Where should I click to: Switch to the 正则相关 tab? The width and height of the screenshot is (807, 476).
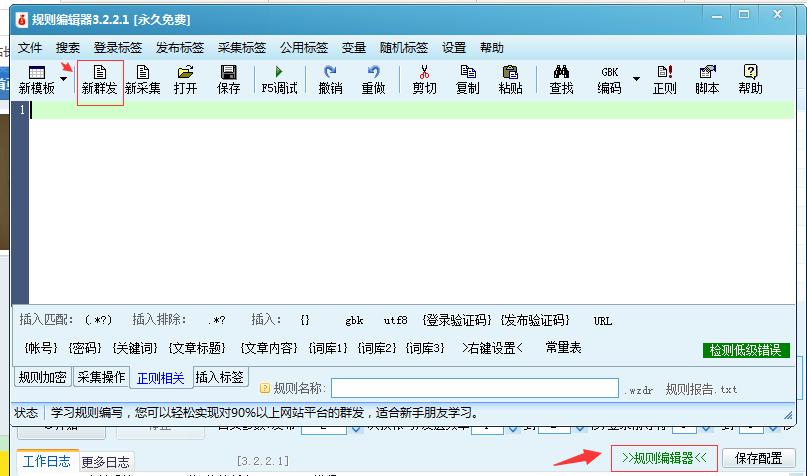(160, 378)
